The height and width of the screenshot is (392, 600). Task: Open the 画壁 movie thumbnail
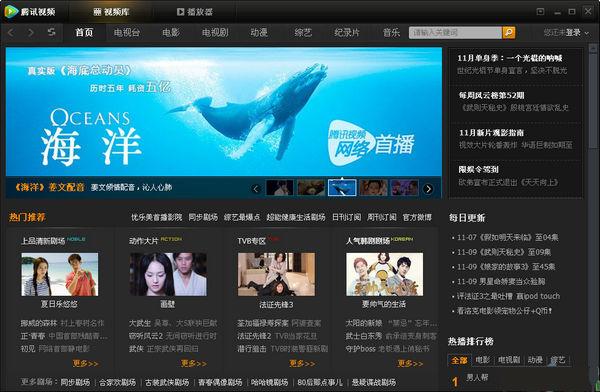[168, 274]
